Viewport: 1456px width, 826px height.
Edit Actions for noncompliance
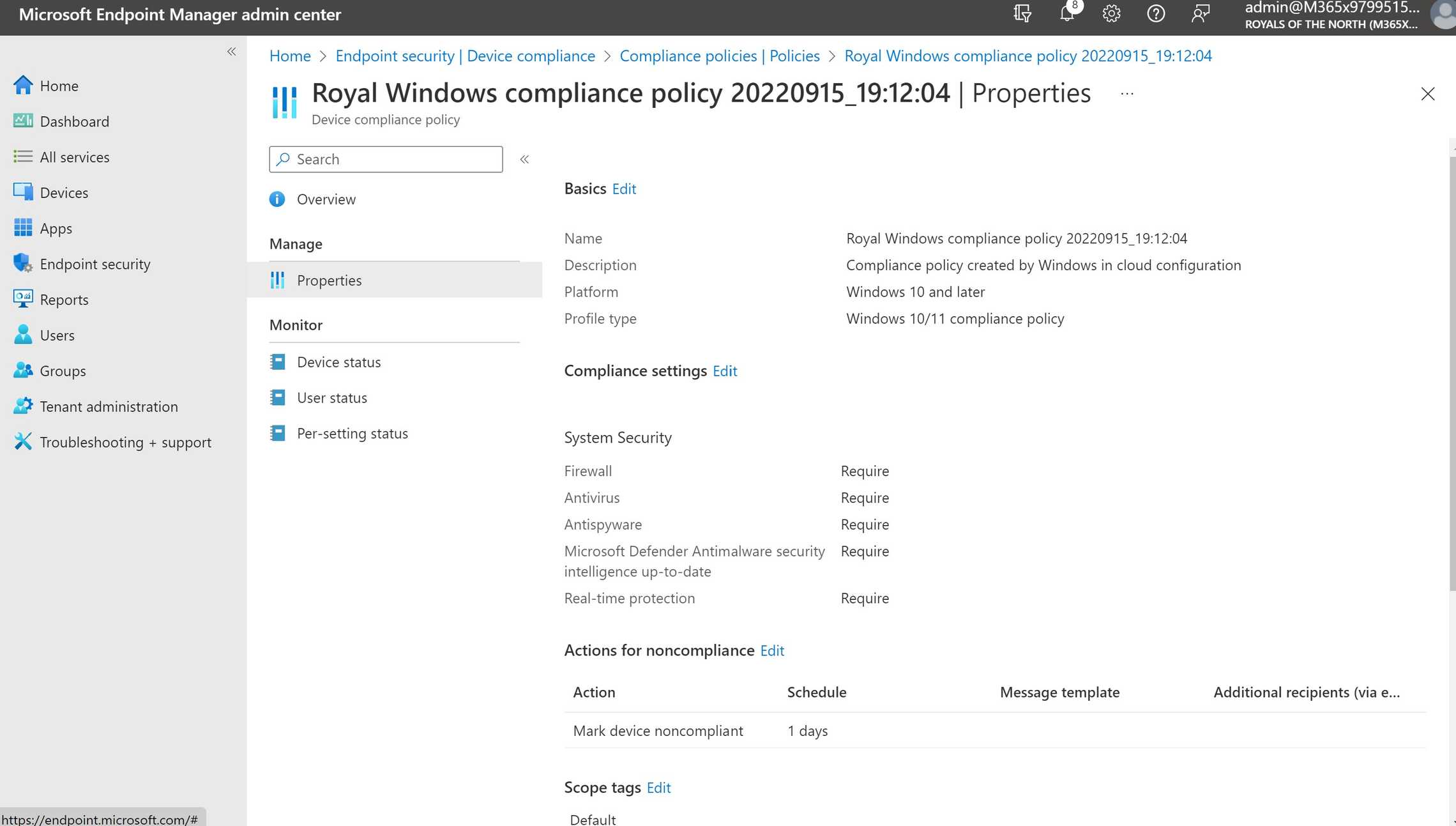tap(771, 650)
